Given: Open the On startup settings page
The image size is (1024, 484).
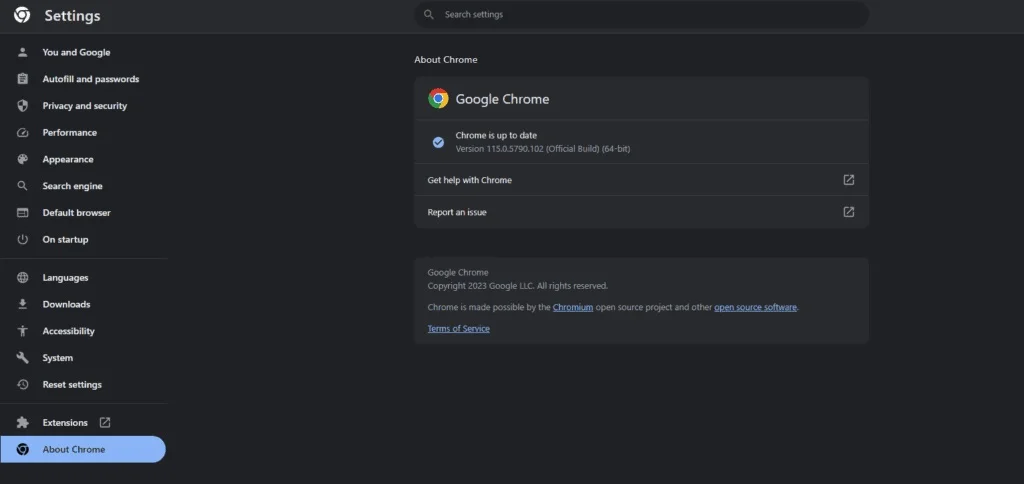Looking at the screenshot, I should pos(65,240).
